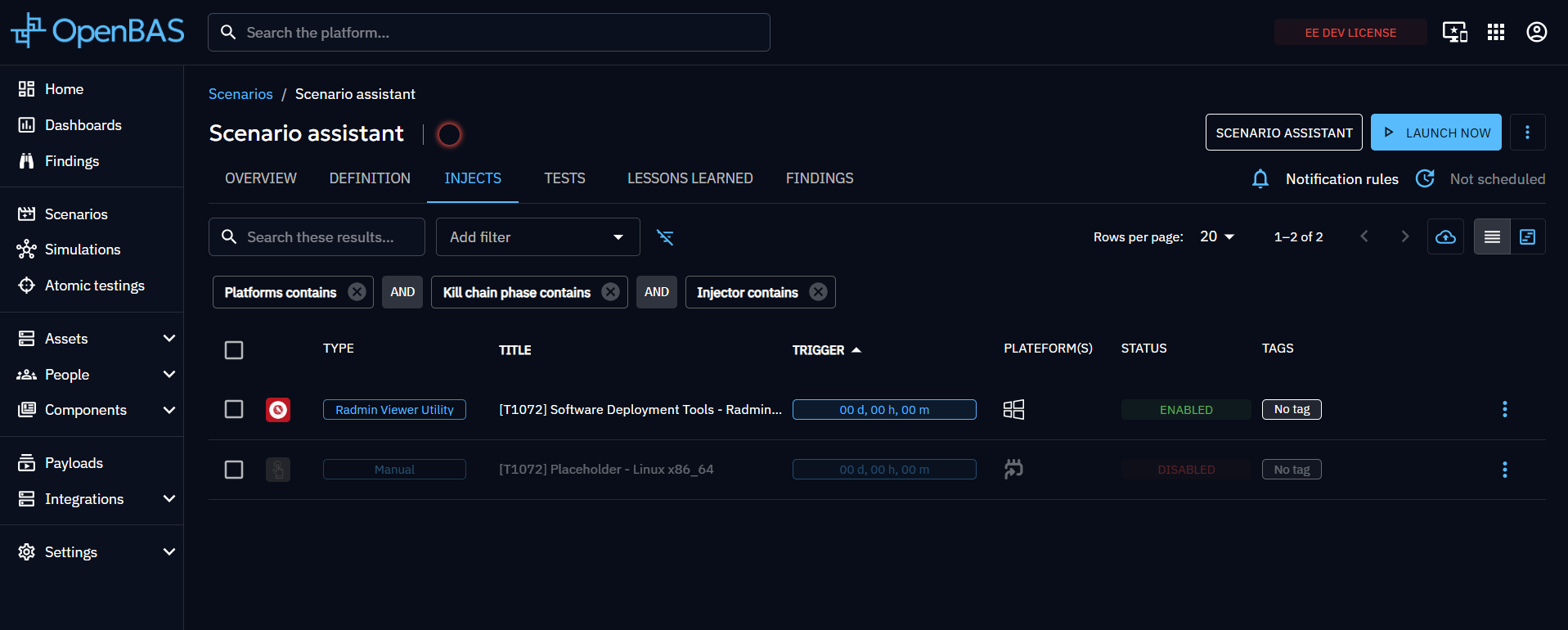The width and height of the screenshot is (1568, 630).
Task: Change the Rows per page dropdown
Action: [1216, 236]
